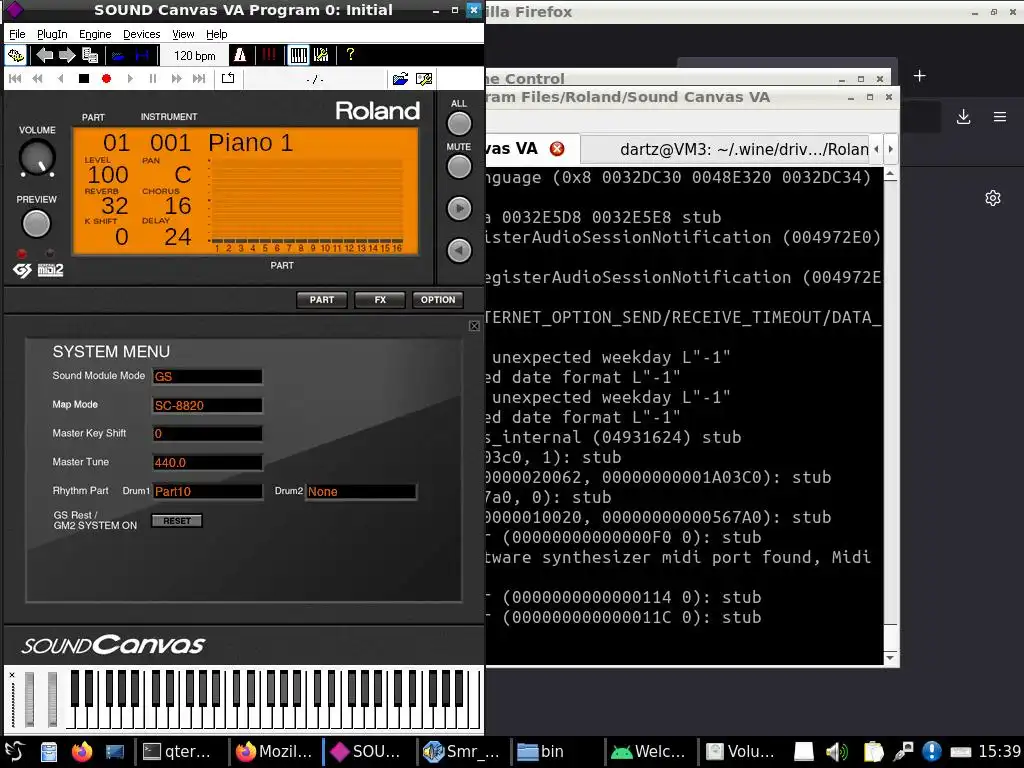Click the 120 bpm tempo field
This screenshot has height=768, width=1024.
(x=195, y=56)
